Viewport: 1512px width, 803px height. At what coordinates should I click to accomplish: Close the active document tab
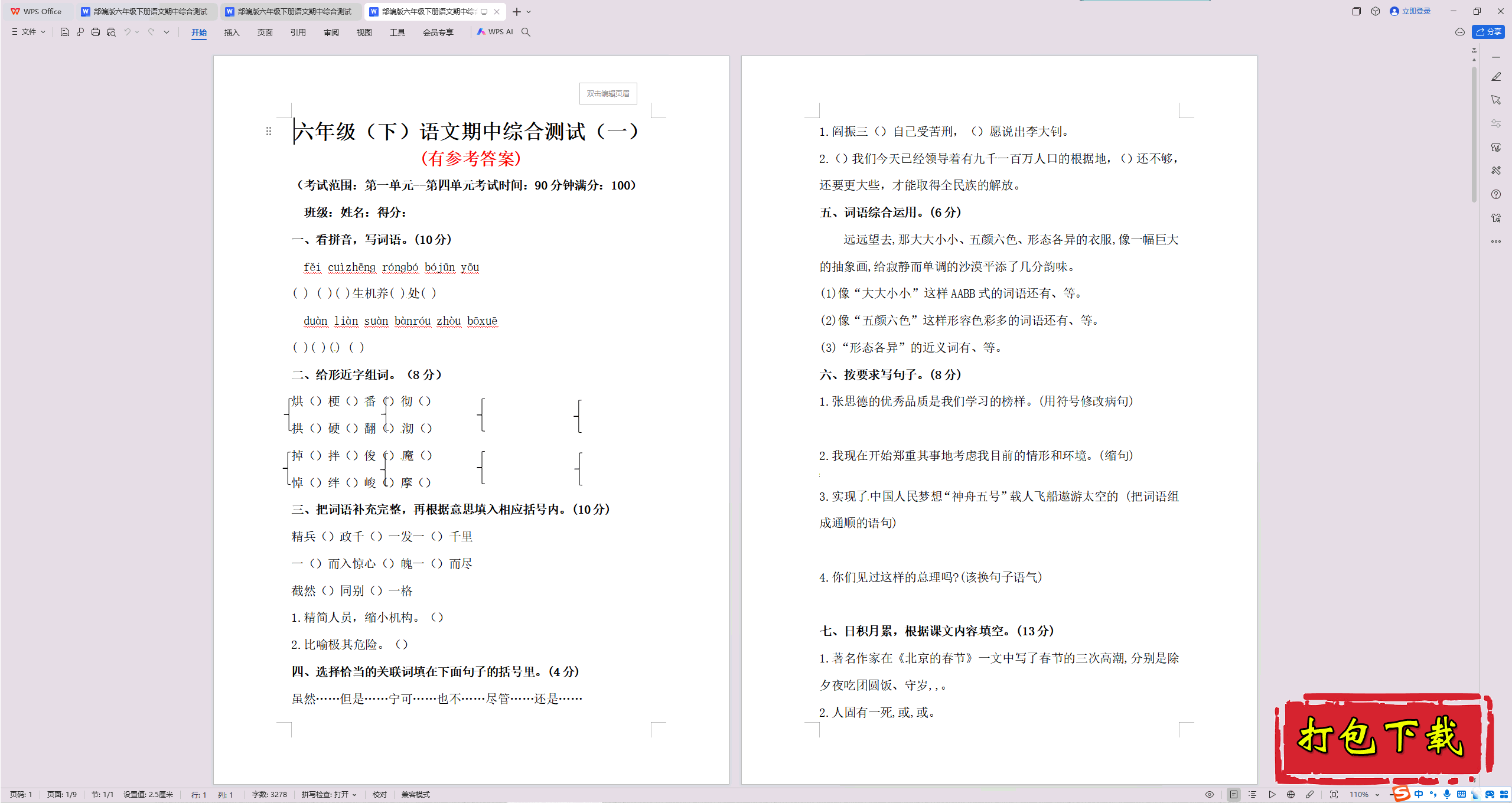497,12
